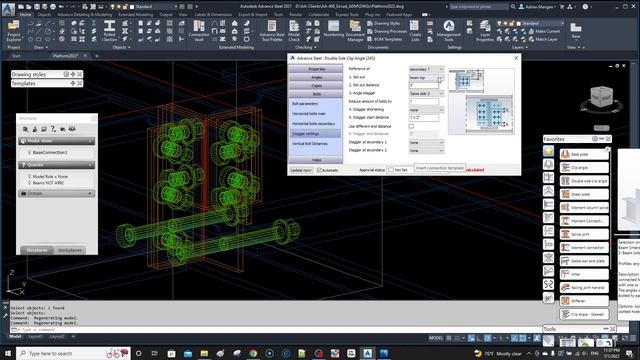
Task: Open Project Explorer in the ribbon
Action: point(13,31)
